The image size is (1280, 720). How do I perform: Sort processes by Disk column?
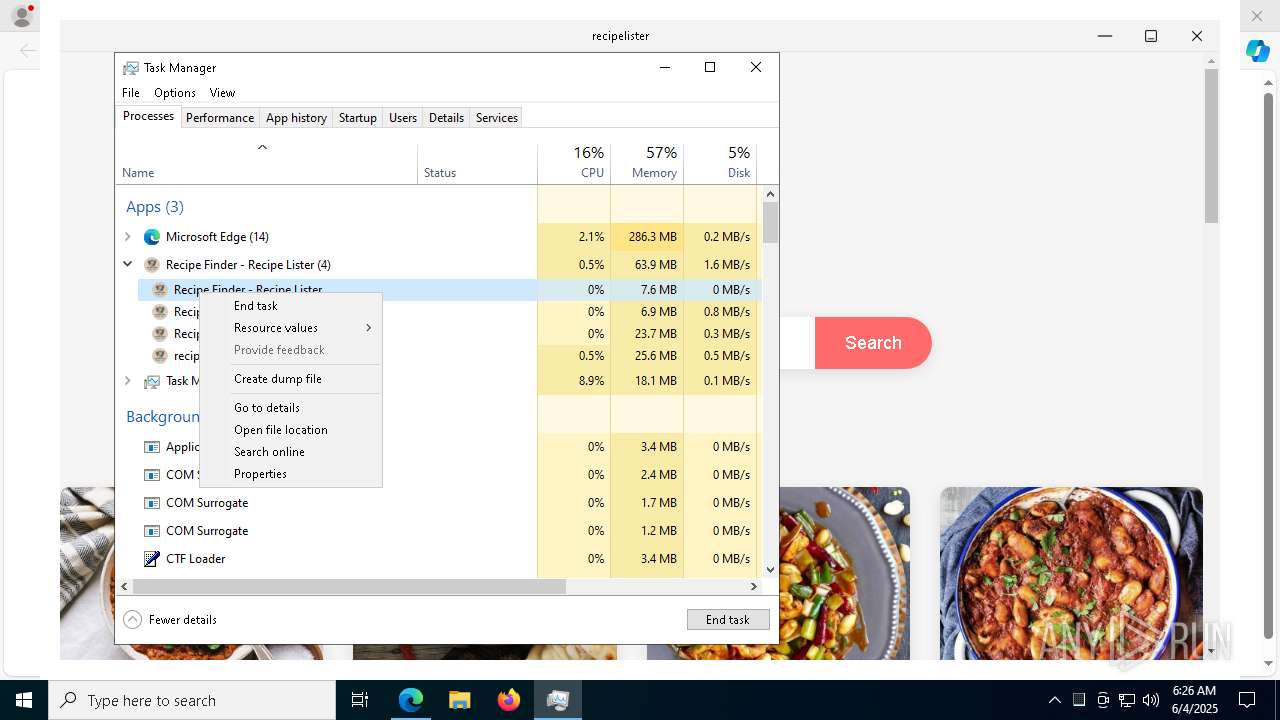(720, 162)
